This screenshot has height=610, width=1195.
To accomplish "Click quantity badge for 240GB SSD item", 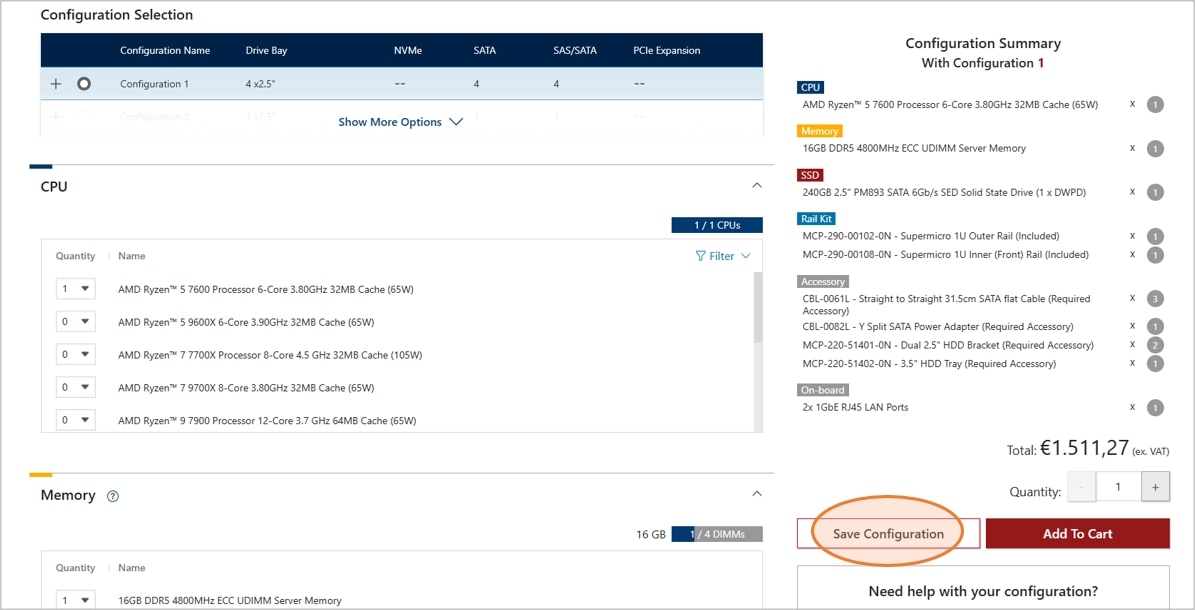I will coord(1155,193).
